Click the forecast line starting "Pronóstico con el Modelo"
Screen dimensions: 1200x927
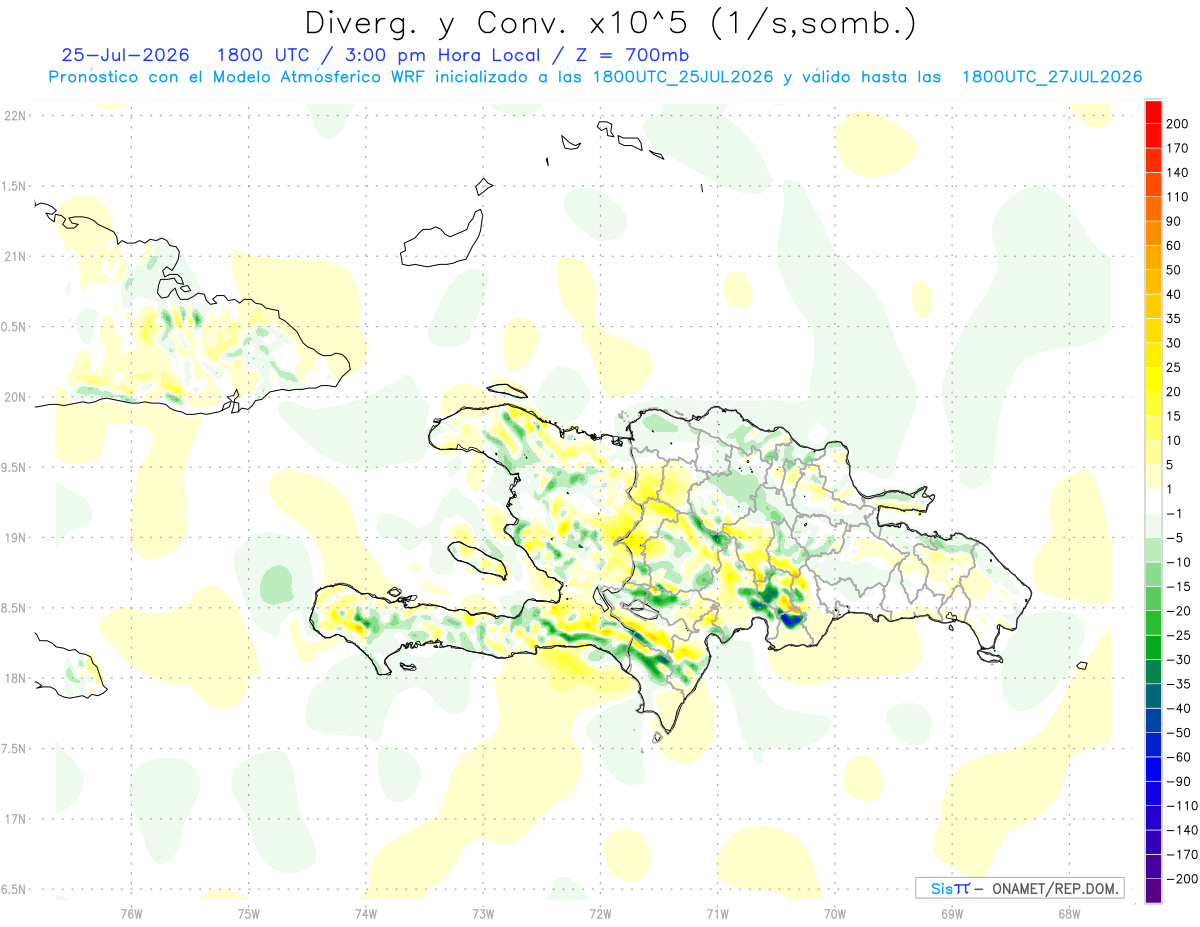click(595, 77)
